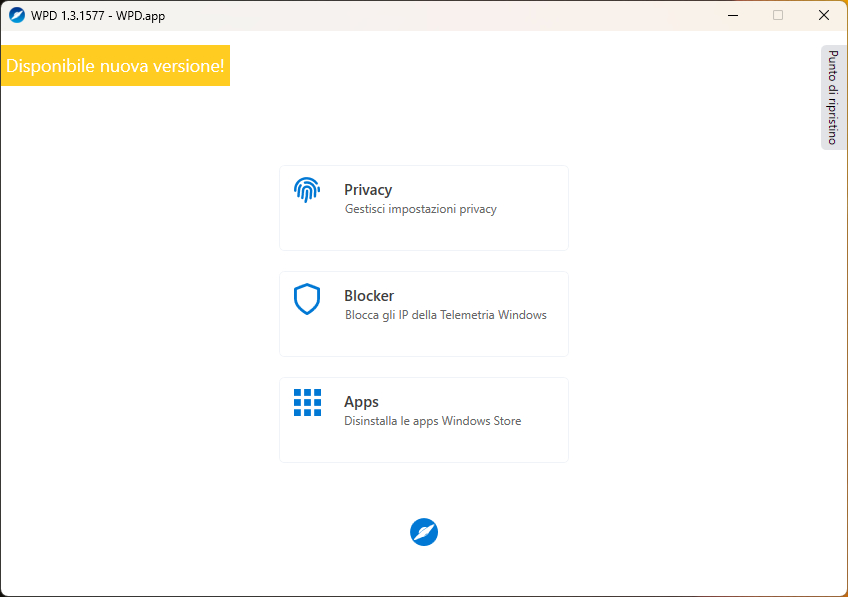
Task: Open the Blocker heading
Action: point(369,296)
